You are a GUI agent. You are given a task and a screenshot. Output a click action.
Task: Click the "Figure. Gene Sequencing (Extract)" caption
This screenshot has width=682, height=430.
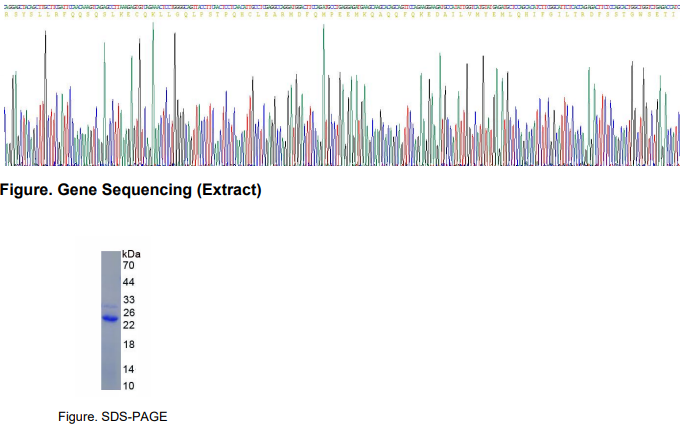(x=133, y=190)
